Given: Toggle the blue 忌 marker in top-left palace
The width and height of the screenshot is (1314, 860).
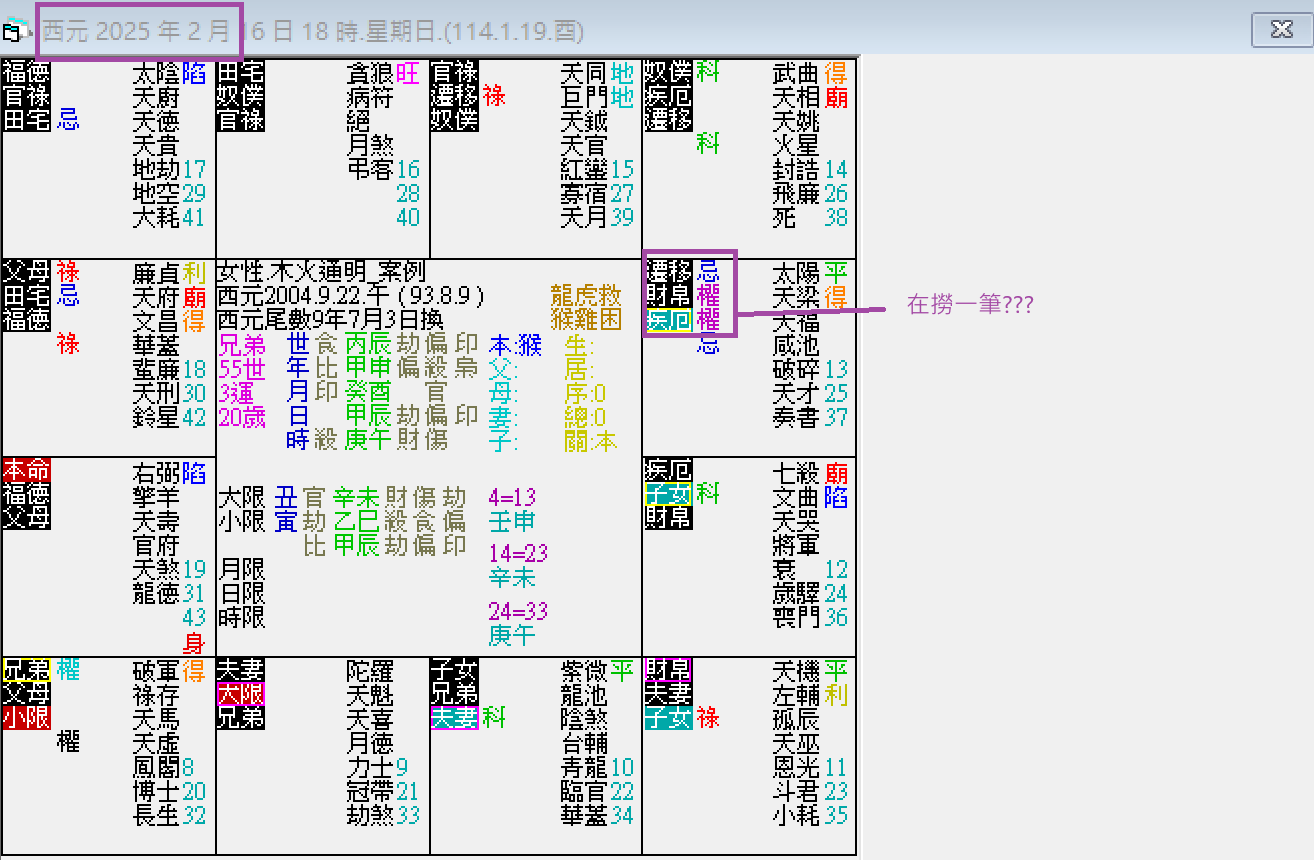Looking at the screenshot, I should pos(68,120).
